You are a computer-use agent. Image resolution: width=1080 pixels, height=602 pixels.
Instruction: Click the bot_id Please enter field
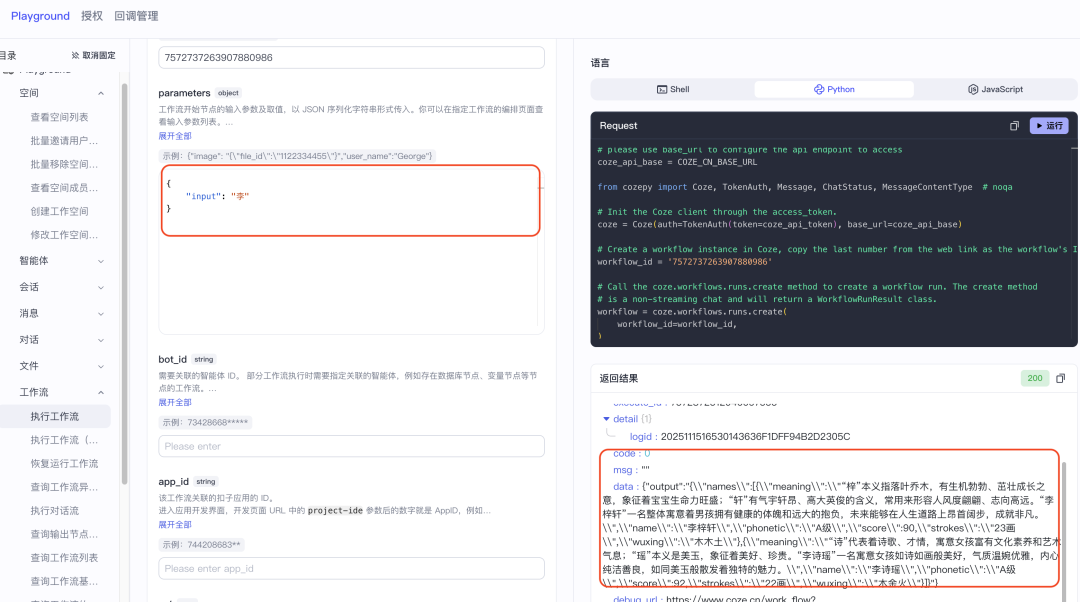click(351, 446)
